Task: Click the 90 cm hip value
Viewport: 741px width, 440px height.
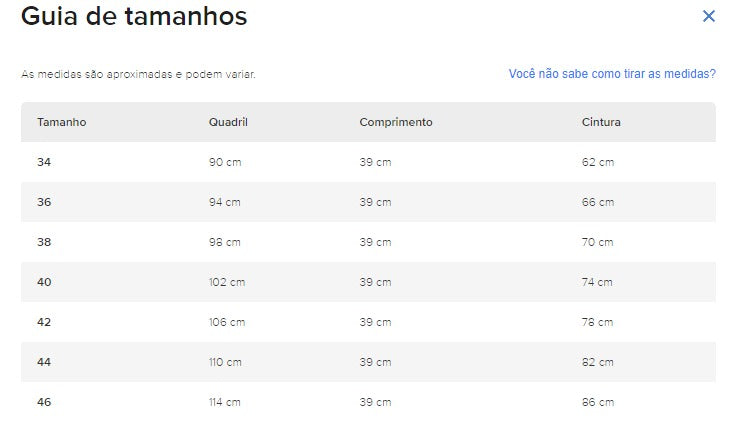Action: click(225, 162)
